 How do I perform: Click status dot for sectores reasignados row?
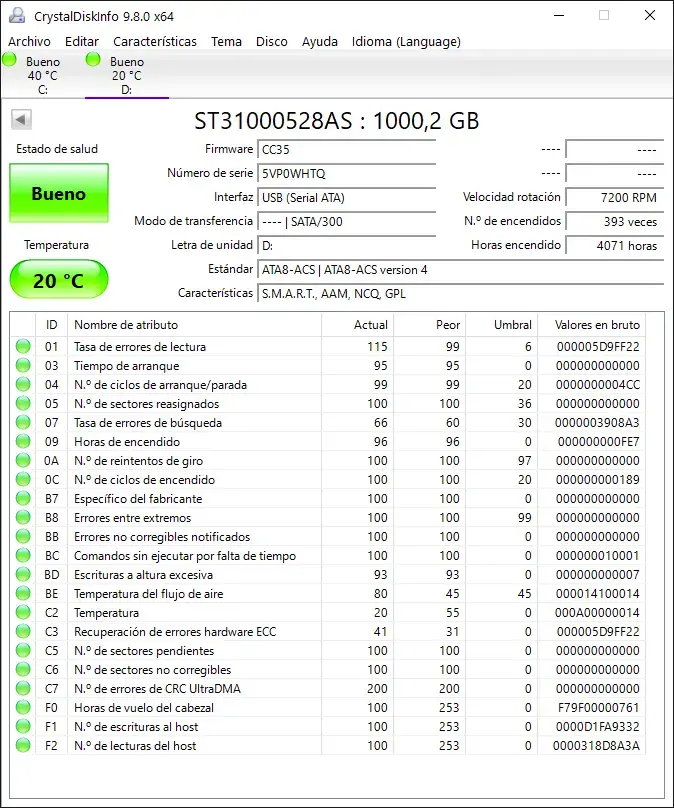coord(23,403)
